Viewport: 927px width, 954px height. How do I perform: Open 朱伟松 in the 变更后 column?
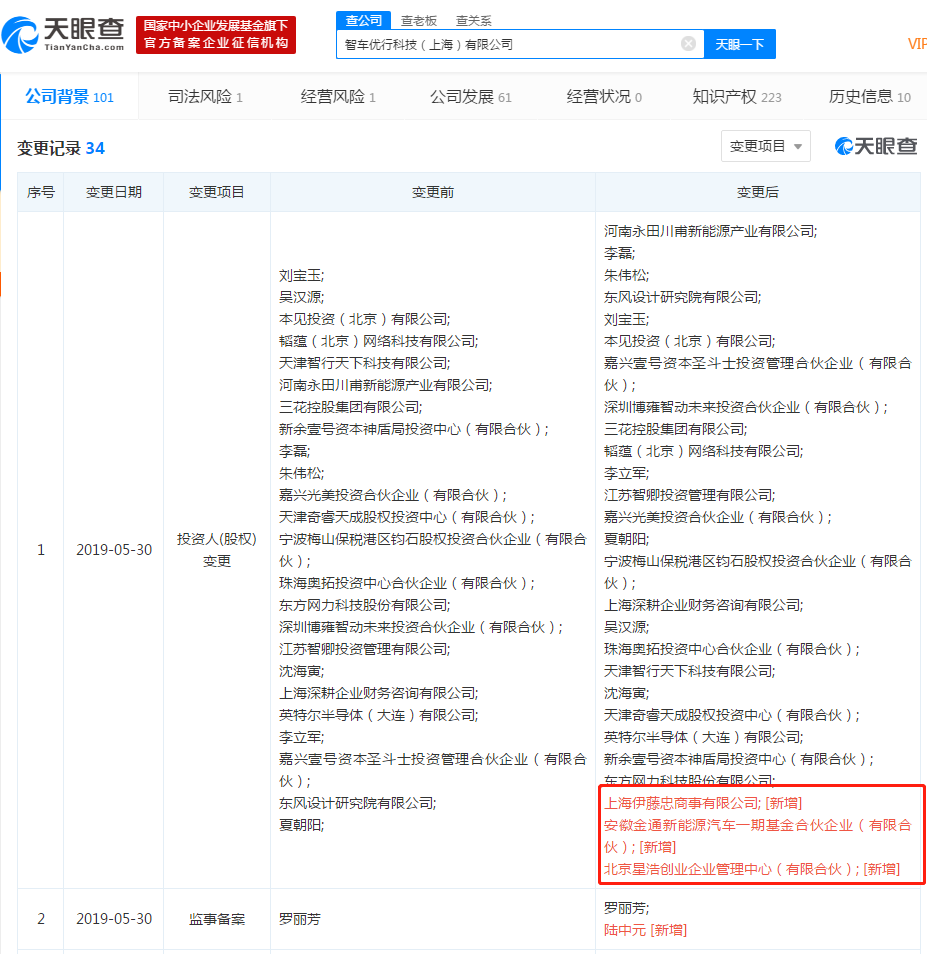click(x=626, y=276)
